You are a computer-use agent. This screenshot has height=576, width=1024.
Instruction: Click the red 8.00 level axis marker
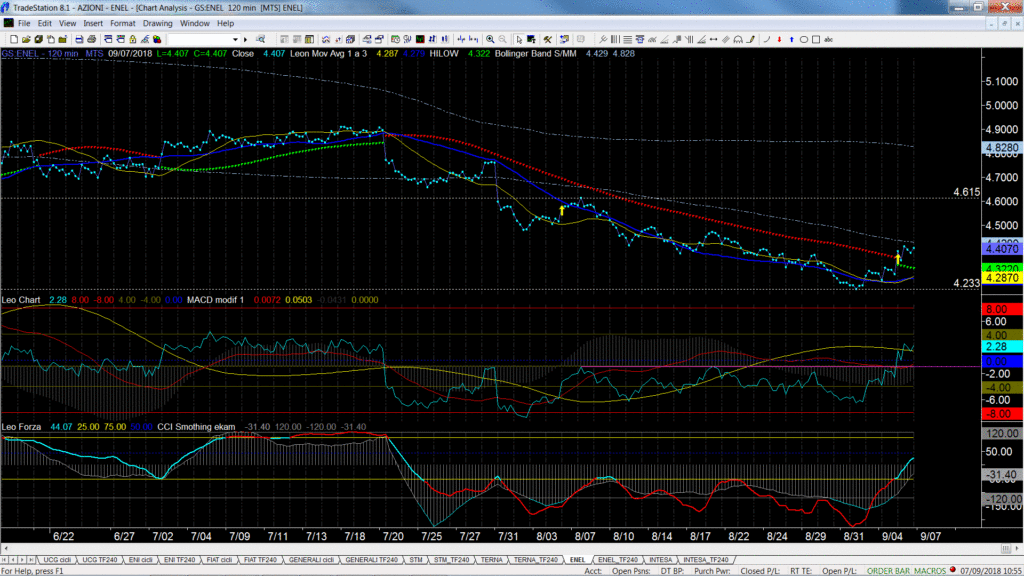(1002, 309)
